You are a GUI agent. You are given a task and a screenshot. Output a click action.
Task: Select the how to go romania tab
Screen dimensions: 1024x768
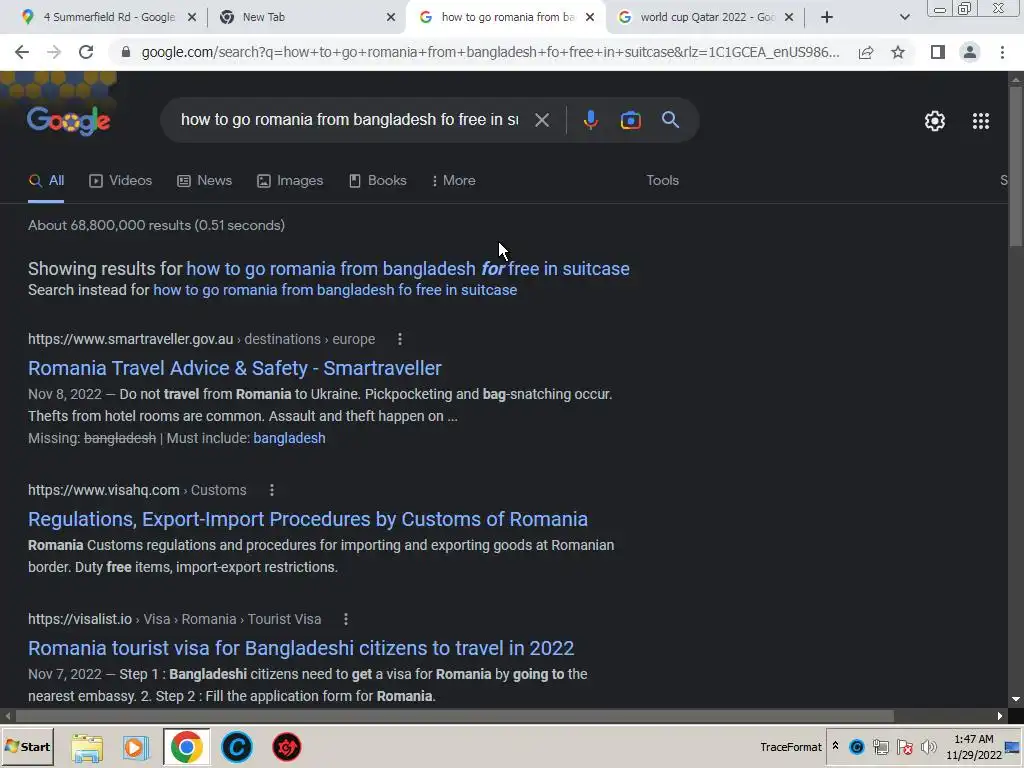(x=506, y=17)
